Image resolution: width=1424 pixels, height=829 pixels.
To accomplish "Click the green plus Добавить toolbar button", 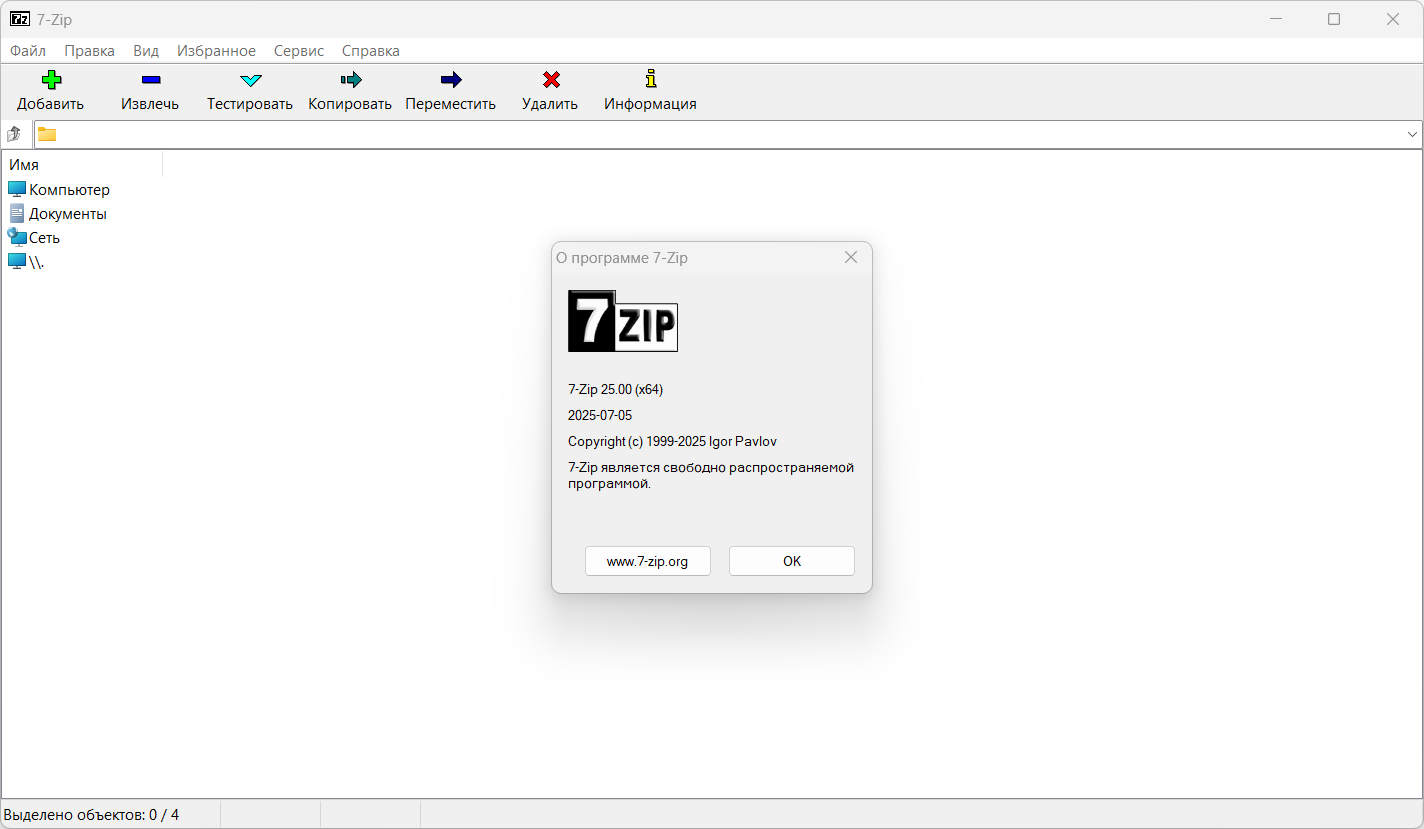I will coord(51,90).
